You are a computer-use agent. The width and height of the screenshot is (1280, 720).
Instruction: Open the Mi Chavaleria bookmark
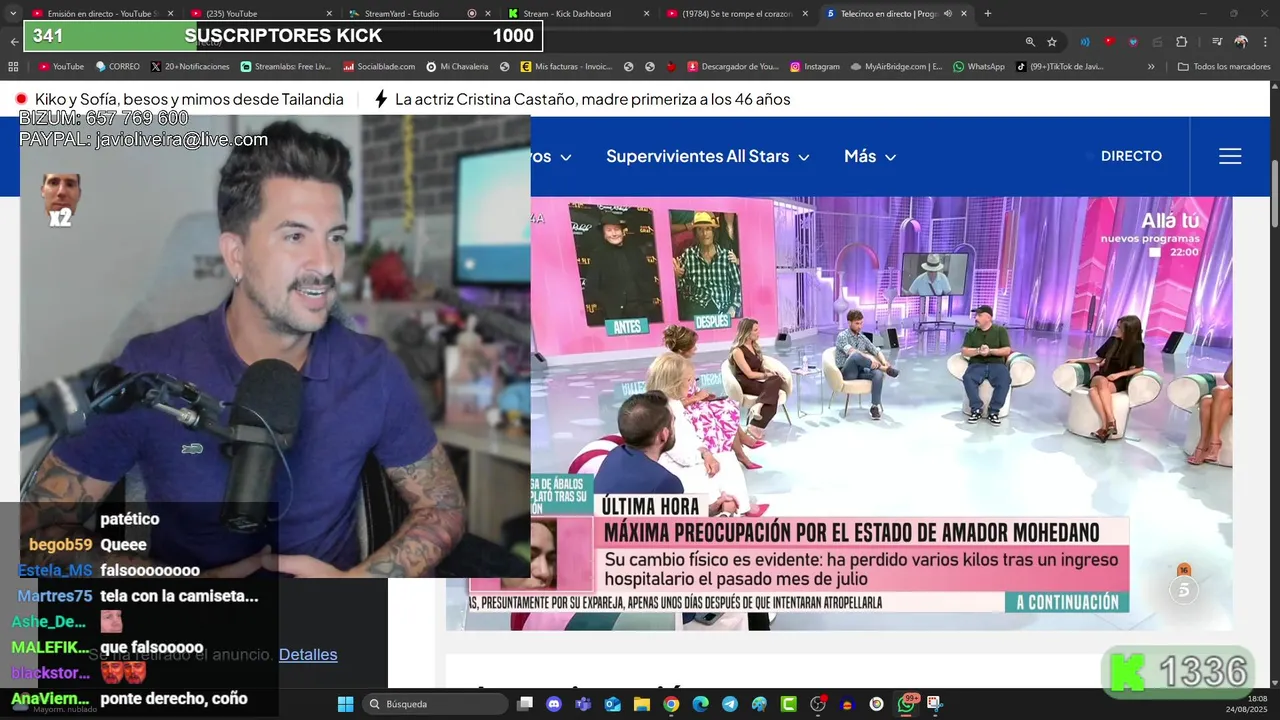(457, 67)
